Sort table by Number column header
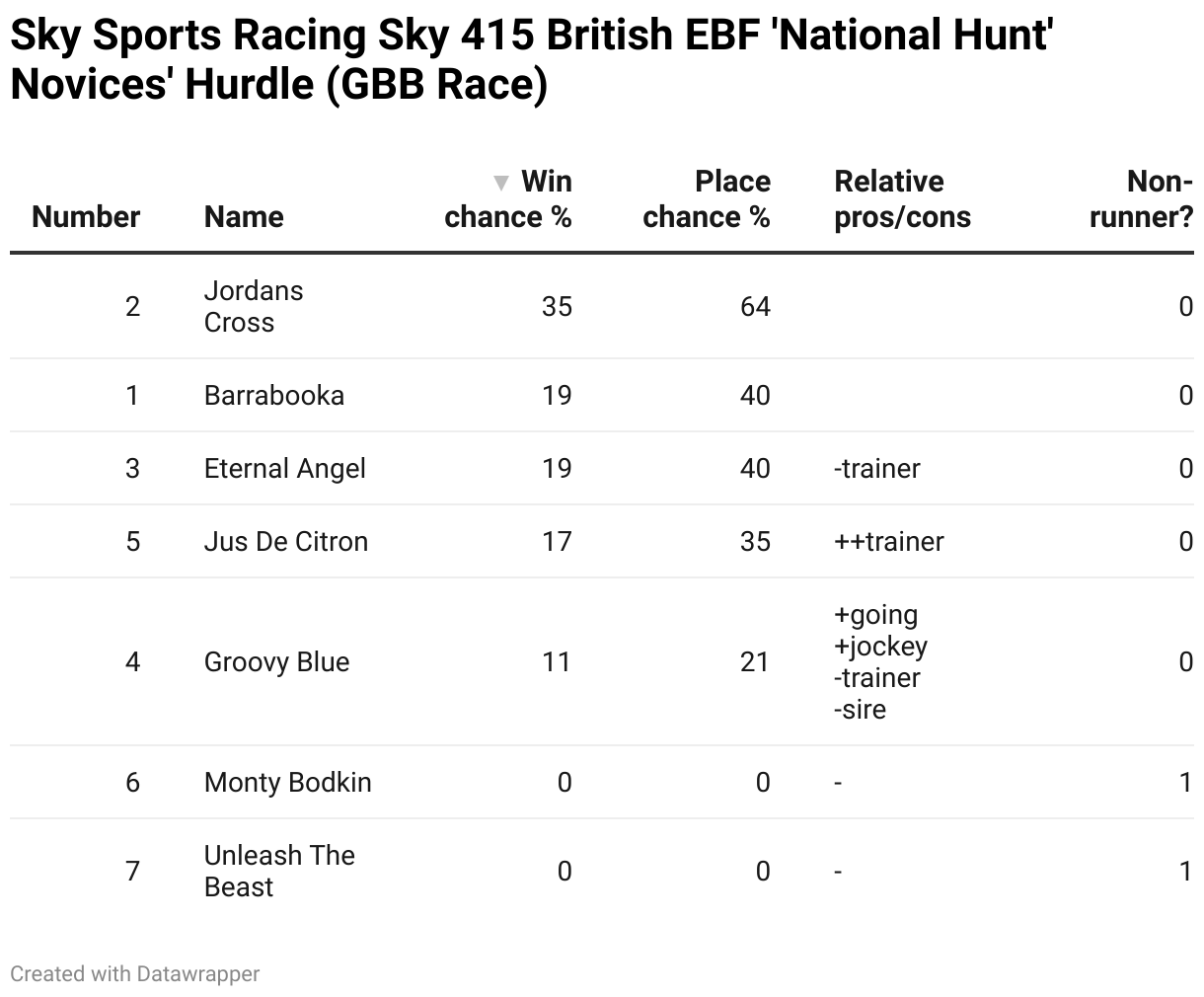Screen dimensions: 1204x997 coord(86,217)
